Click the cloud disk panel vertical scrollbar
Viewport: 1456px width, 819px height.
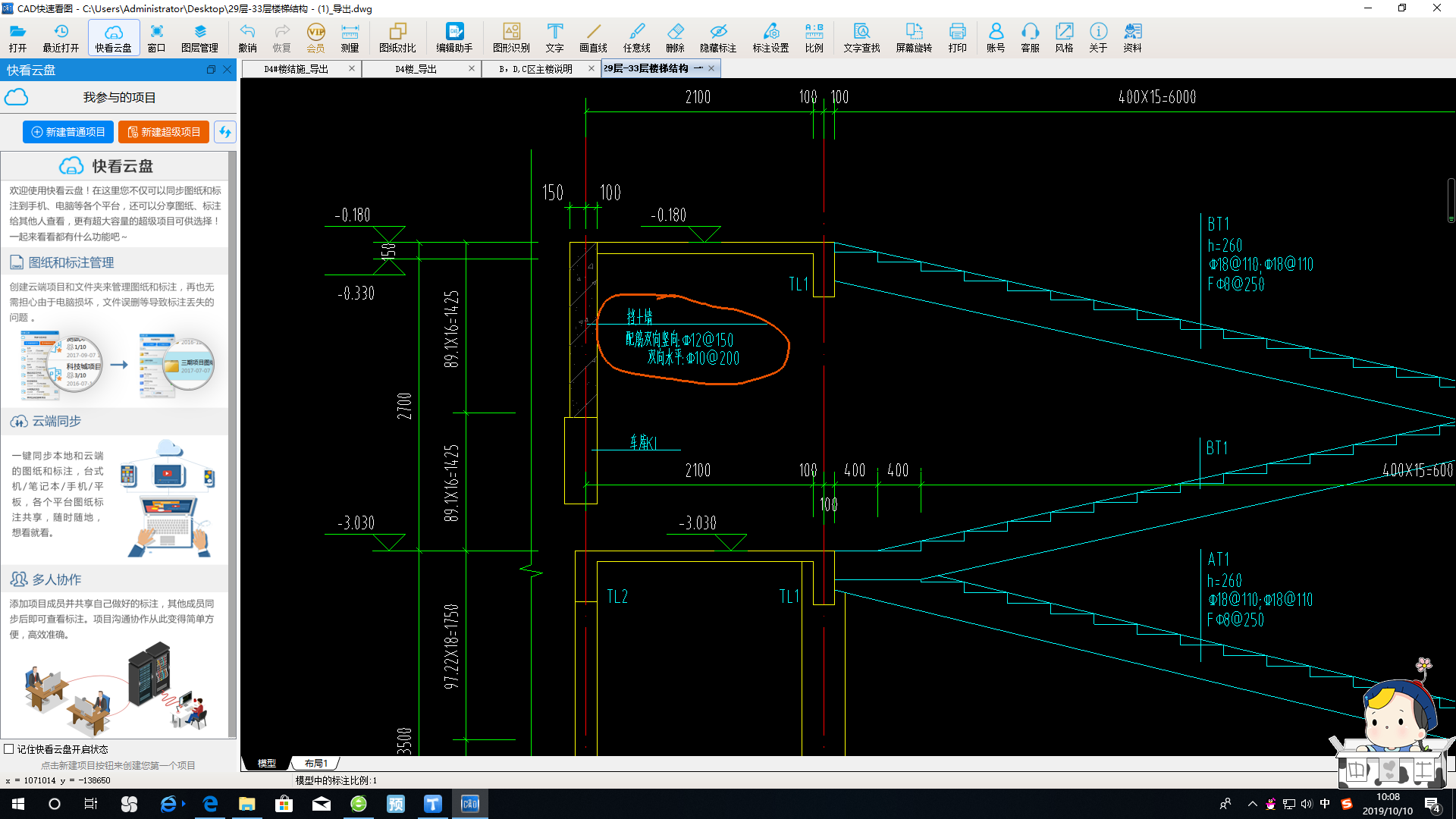[232, 444]
